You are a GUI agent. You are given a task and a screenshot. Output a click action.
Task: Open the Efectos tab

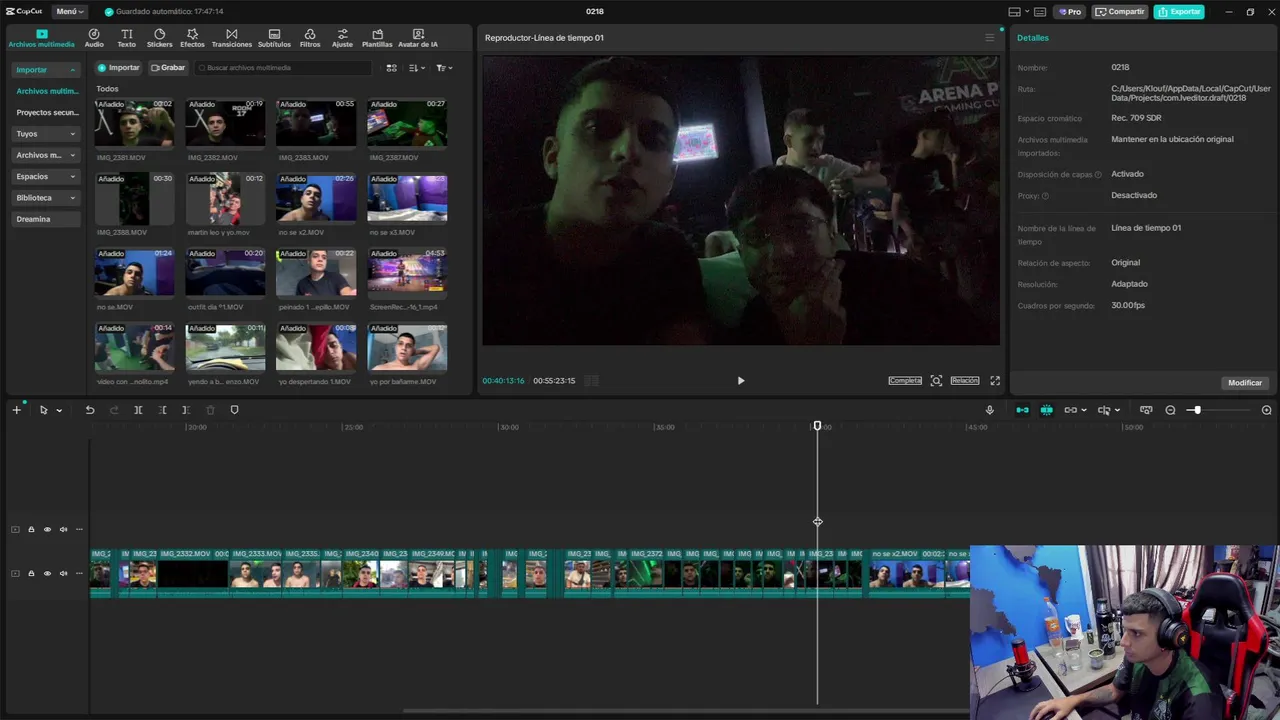coord(192,38)
